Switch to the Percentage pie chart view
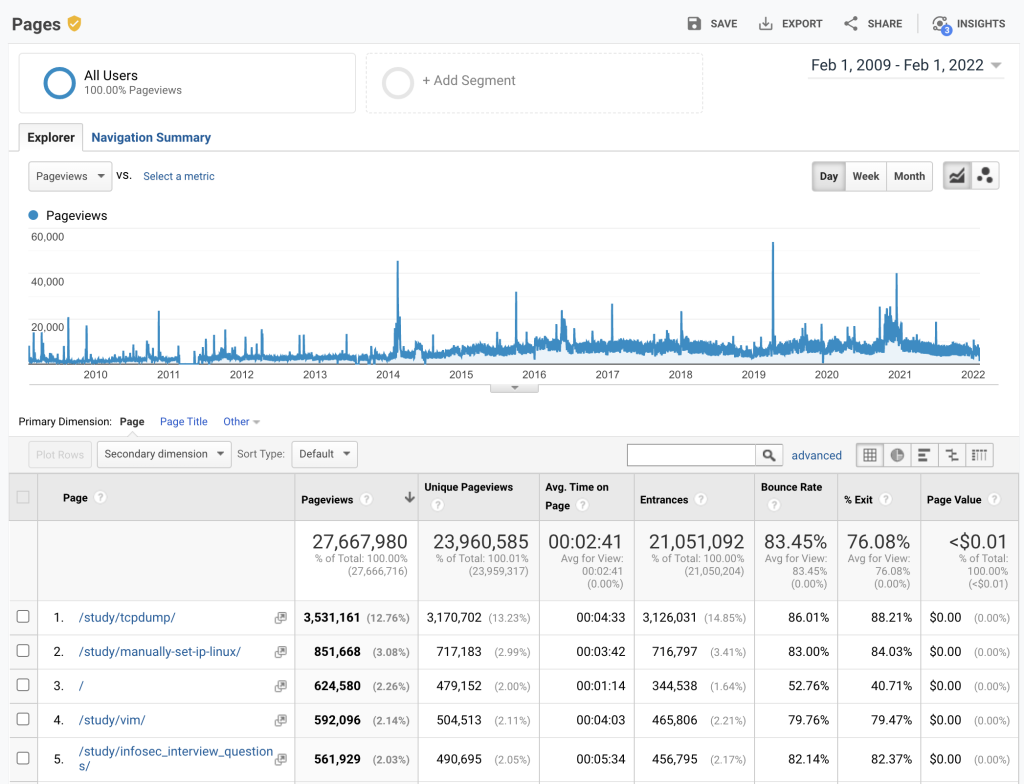The width and height of the screenshot is (1024, 784). (897, 455)
